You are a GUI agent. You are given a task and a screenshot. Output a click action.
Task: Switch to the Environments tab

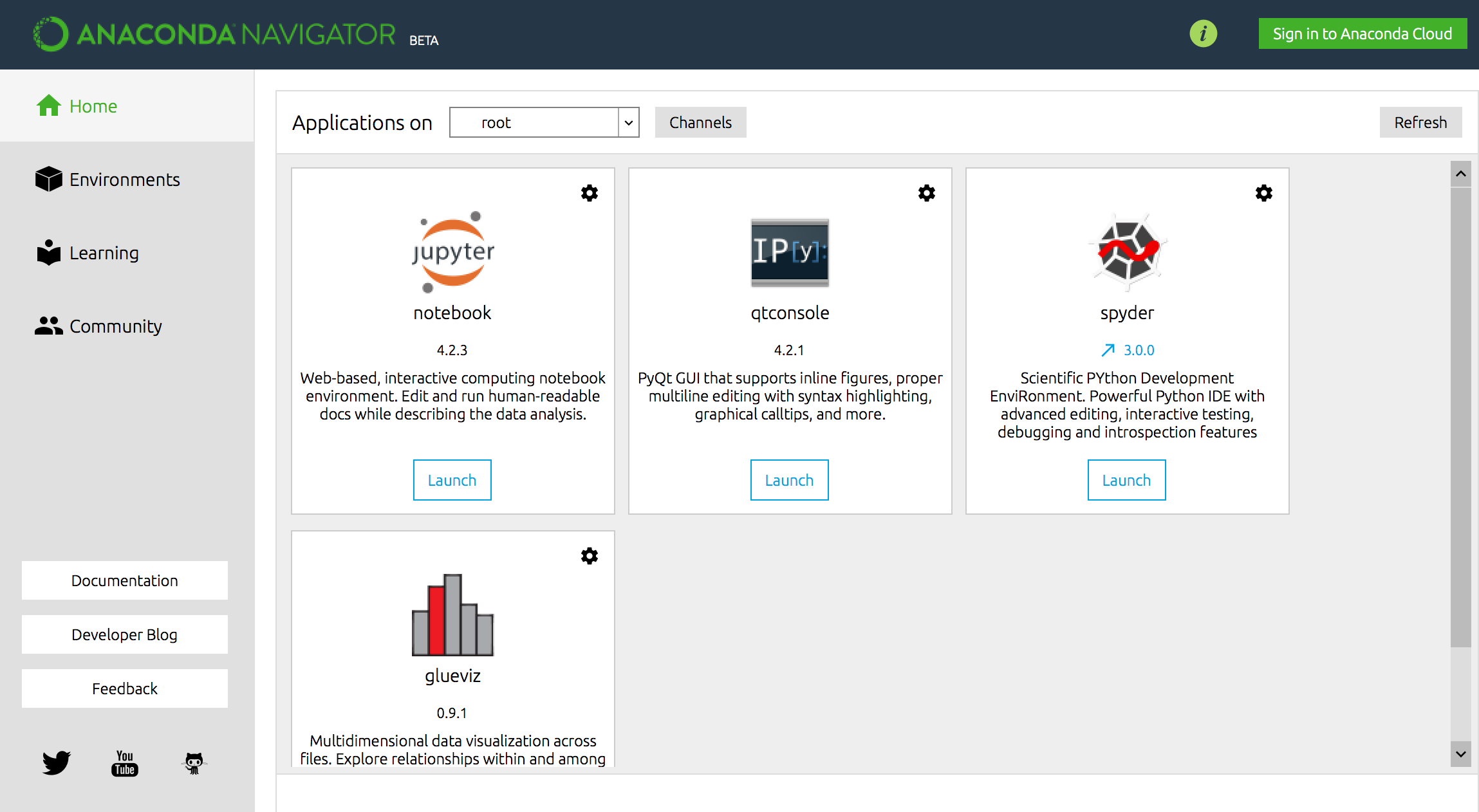[x=124, y=180]
